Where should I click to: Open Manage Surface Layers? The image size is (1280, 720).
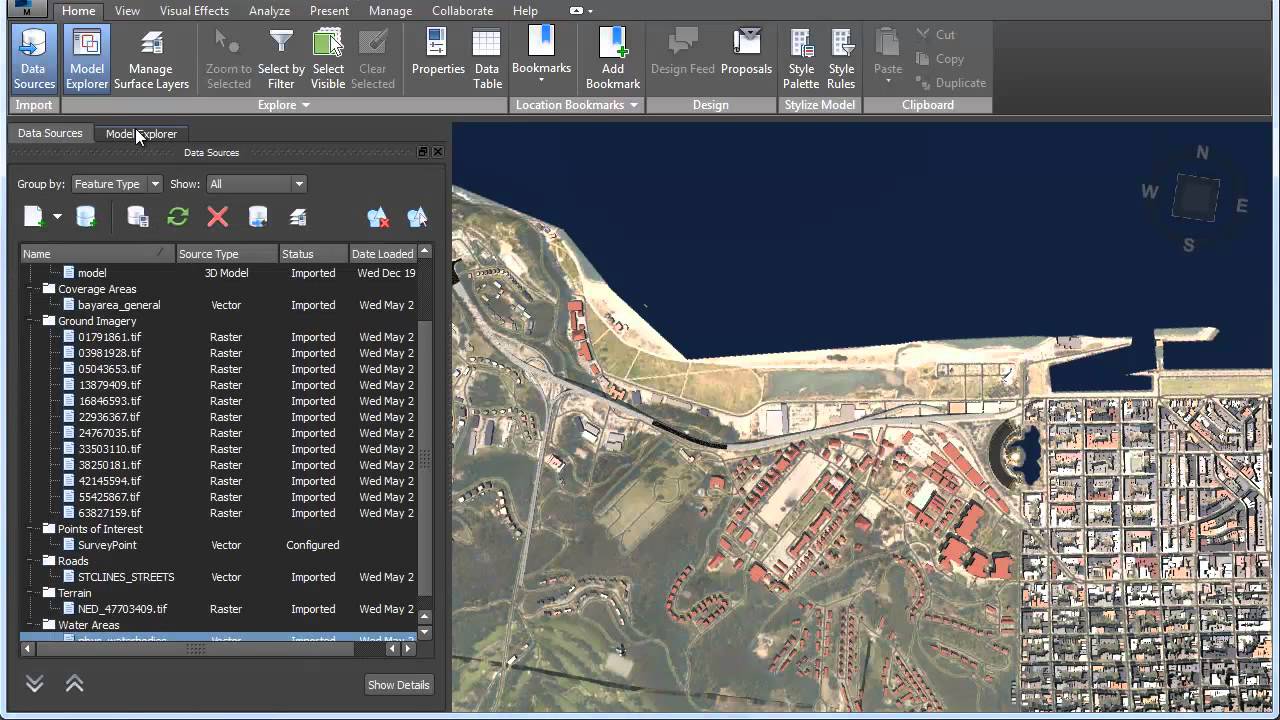tap(151, 59)
